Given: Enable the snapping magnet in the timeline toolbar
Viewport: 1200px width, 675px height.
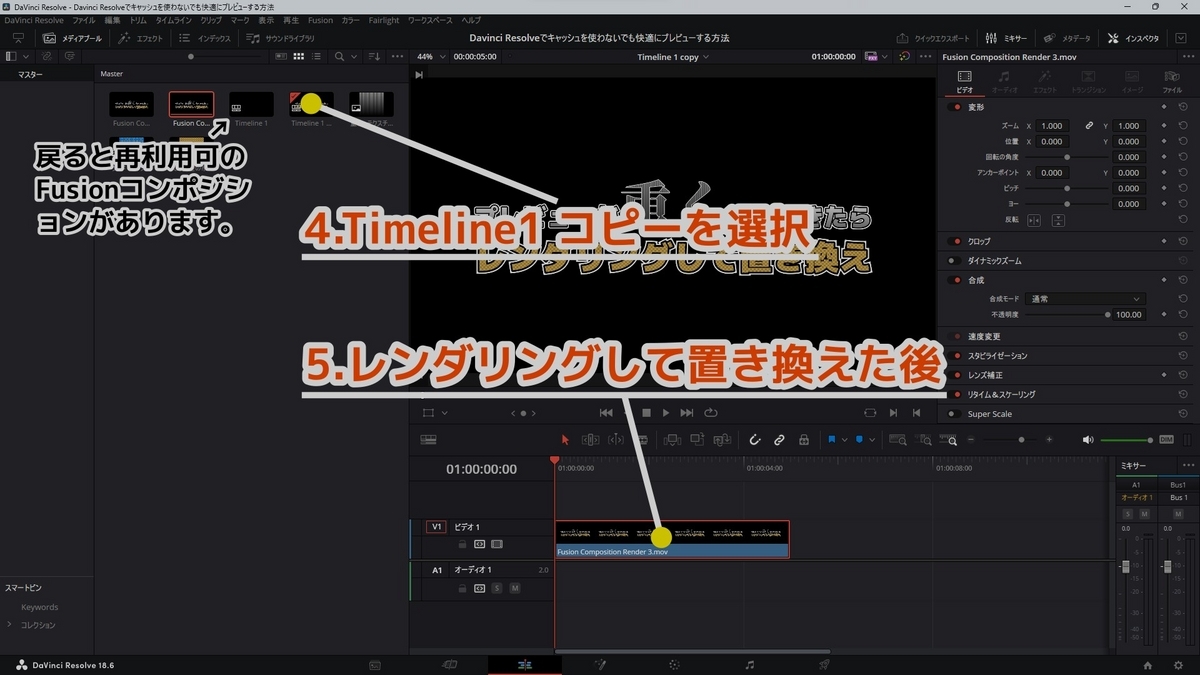Looking at the screenshot, I should click(x=754, y=439).
